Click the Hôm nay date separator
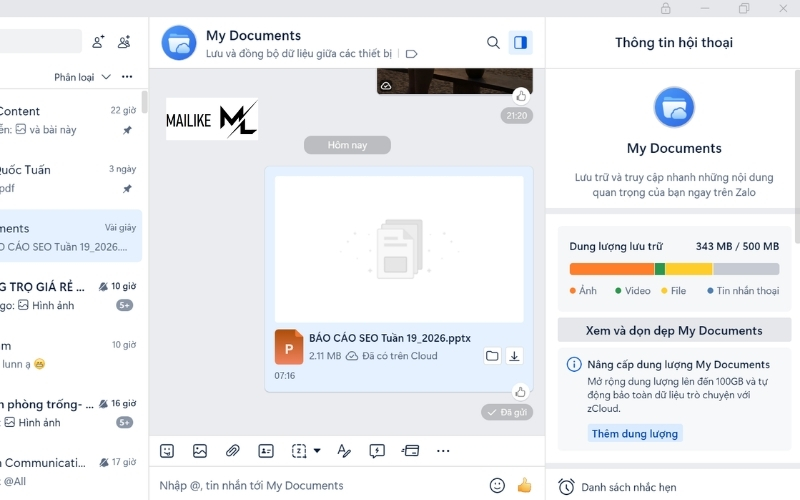 click(x=347, y=145)
